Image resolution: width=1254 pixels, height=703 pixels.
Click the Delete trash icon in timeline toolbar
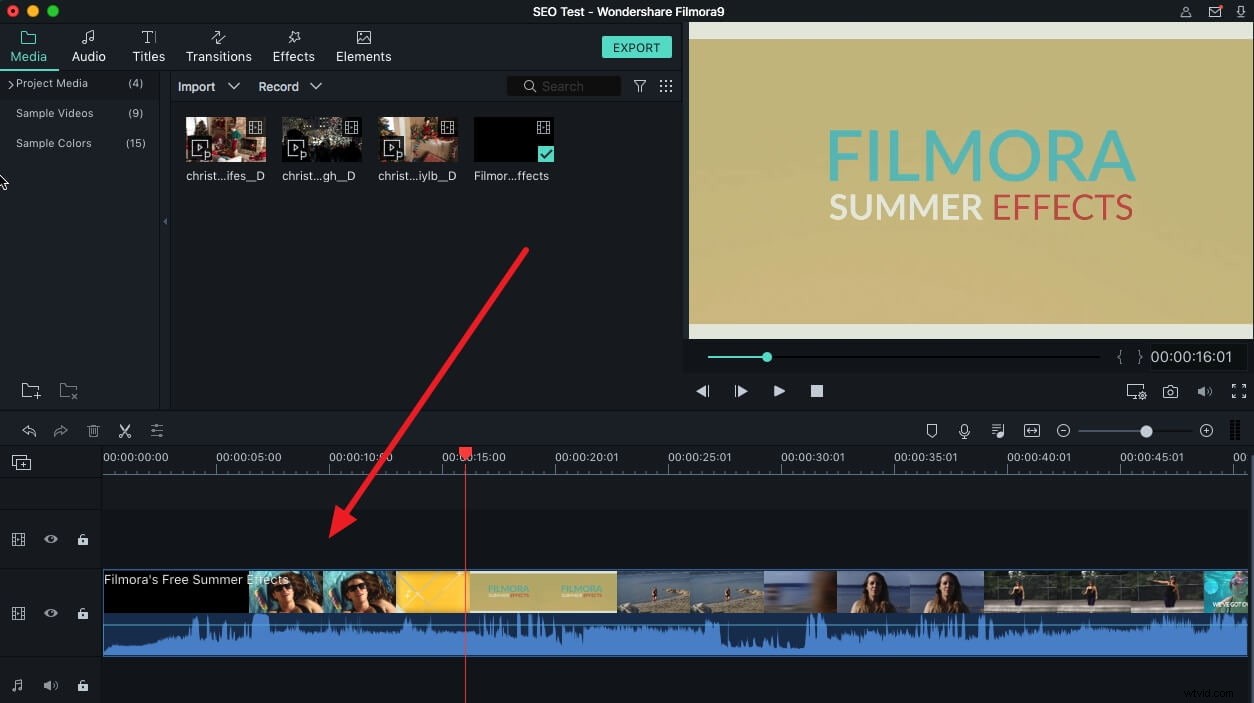point(93,430)
